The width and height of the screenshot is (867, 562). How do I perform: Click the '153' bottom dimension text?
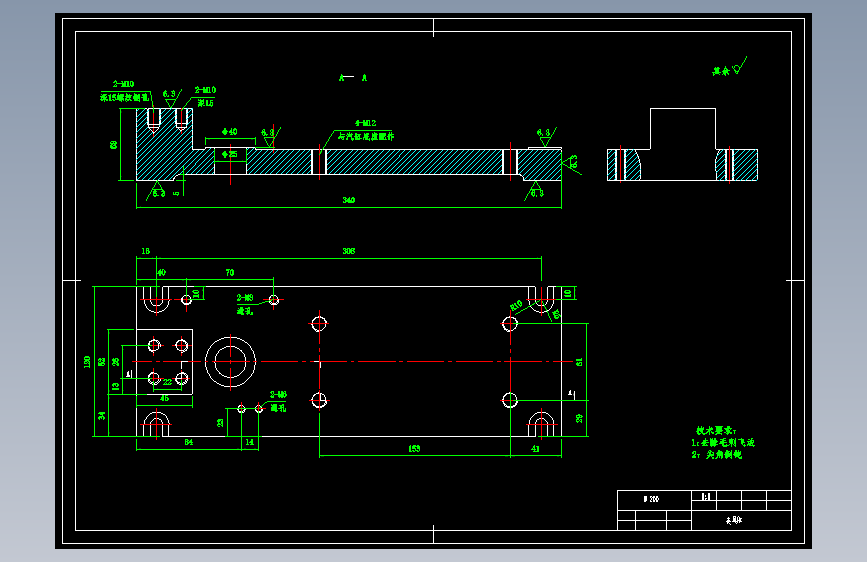(414, 449)
